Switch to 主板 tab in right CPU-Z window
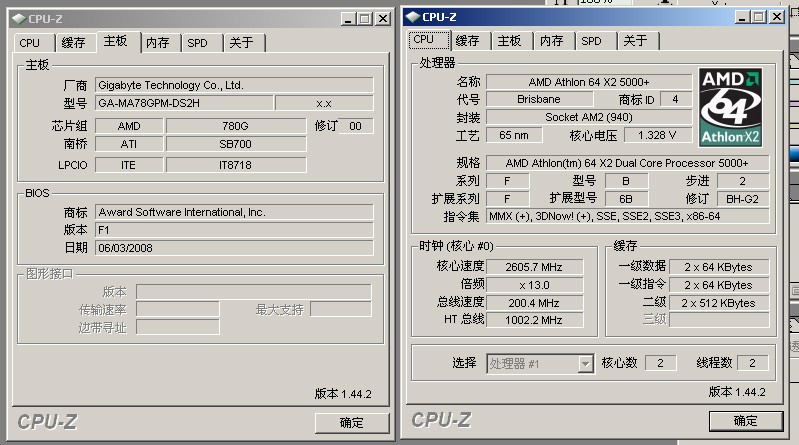 pos(510,41)
